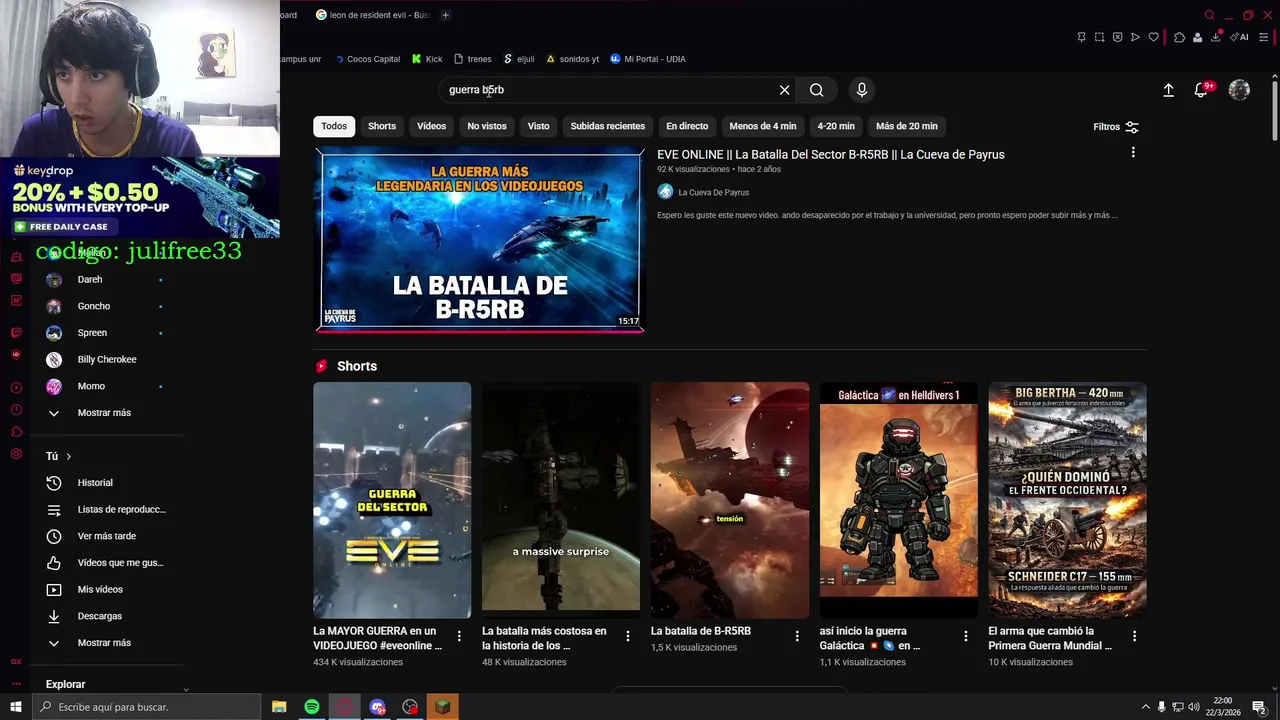This screenshot has width=1280, height=720.
Task: Click the magnifier search button
Action: click(x=817, y=90)
